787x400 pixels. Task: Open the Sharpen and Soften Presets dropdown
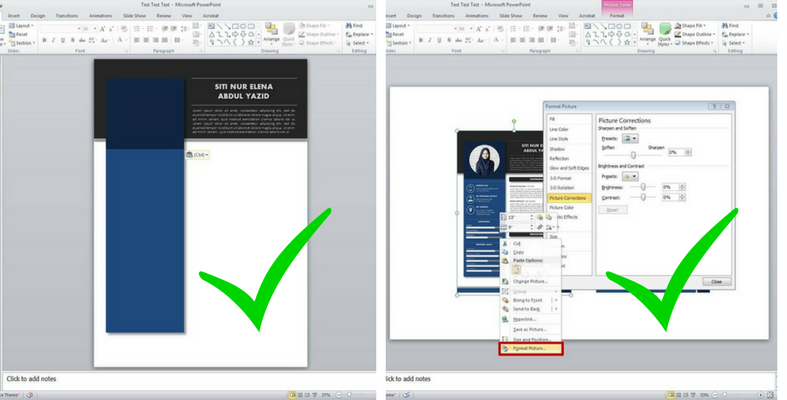(x=630, y=138)
